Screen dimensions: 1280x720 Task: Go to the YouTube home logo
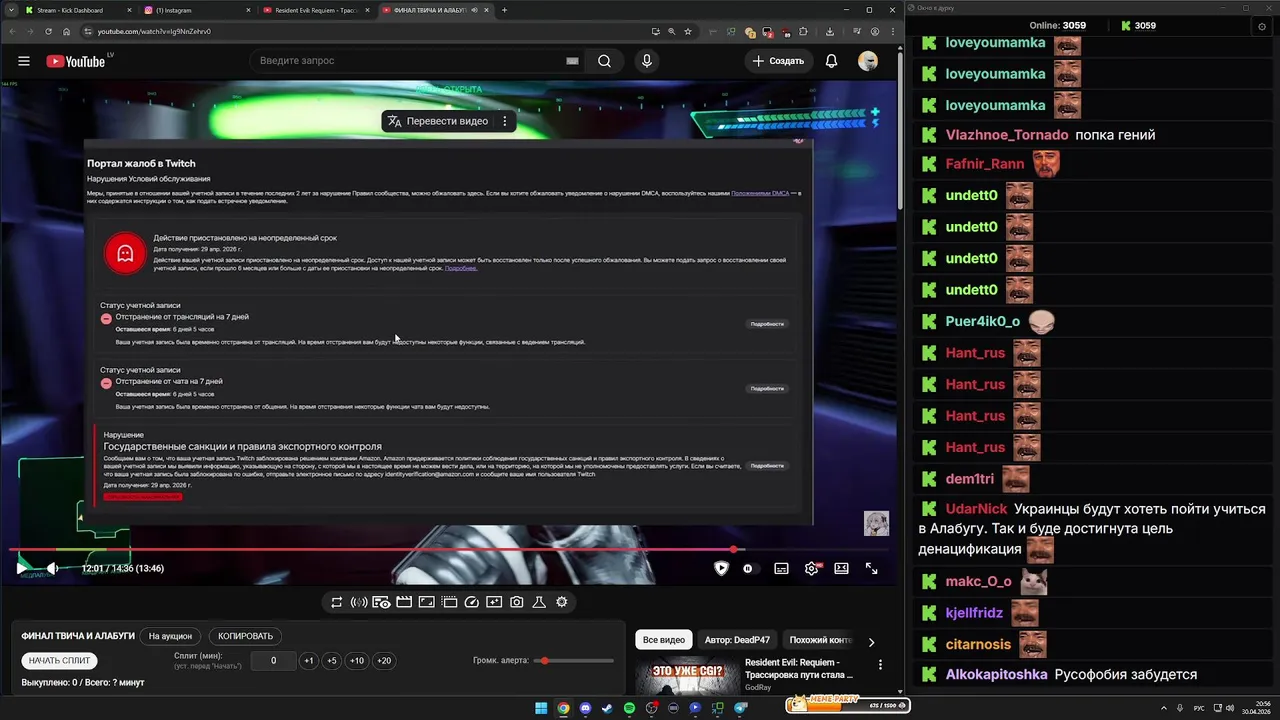[x=75, y=61]
